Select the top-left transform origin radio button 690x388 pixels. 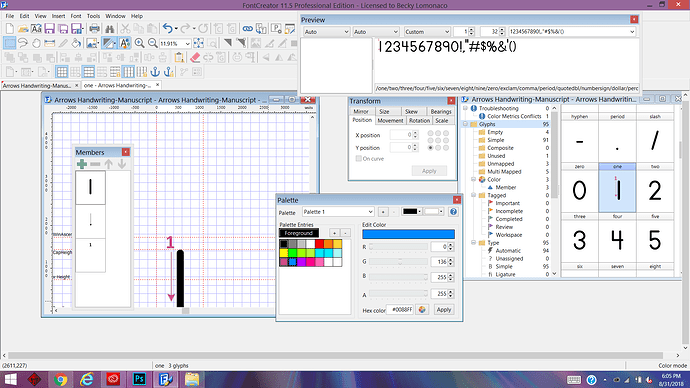430,133
